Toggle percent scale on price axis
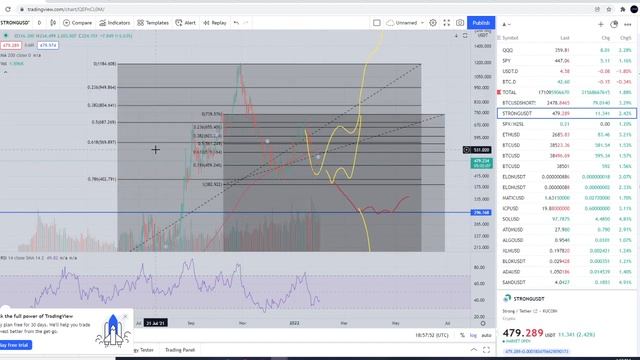This screenshot has height=360, width=640. coord(462,335)
